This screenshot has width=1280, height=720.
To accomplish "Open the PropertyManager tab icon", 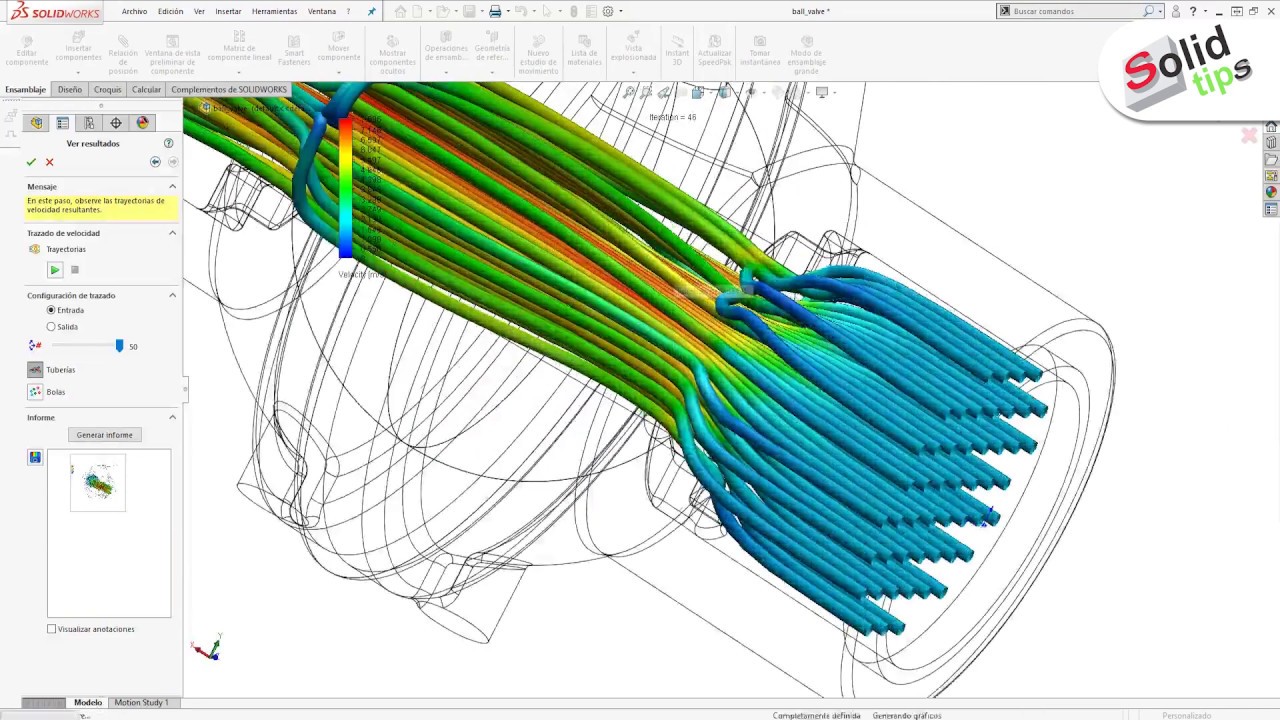I will [x=63, y=123].
